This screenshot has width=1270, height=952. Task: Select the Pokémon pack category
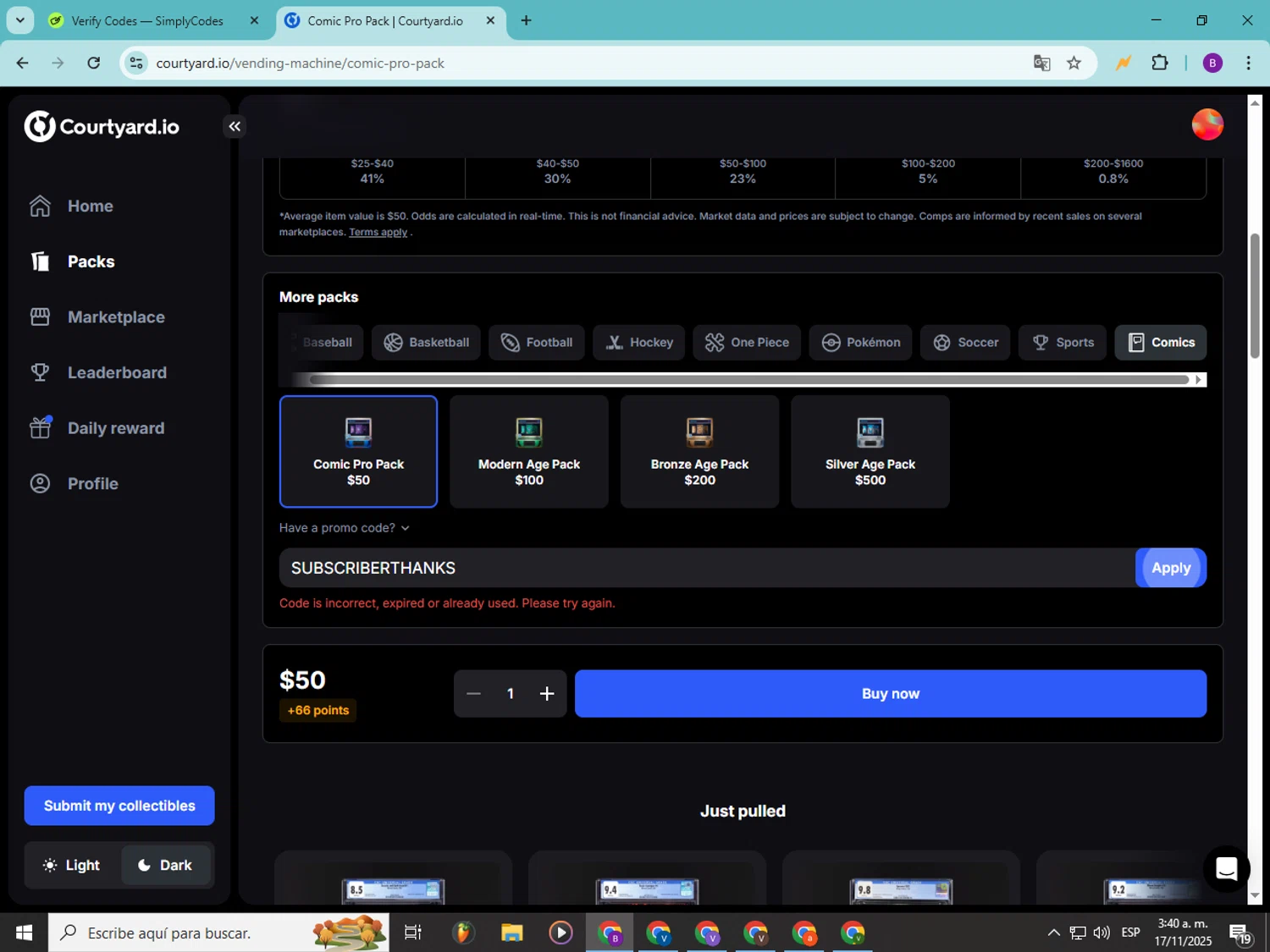861,343
